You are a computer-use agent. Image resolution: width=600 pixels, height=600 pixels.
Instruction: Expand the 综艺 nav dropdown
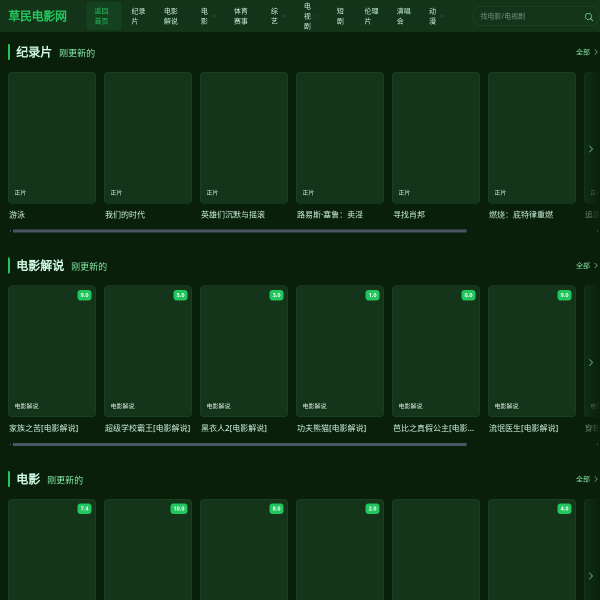[x=277, y=16]
